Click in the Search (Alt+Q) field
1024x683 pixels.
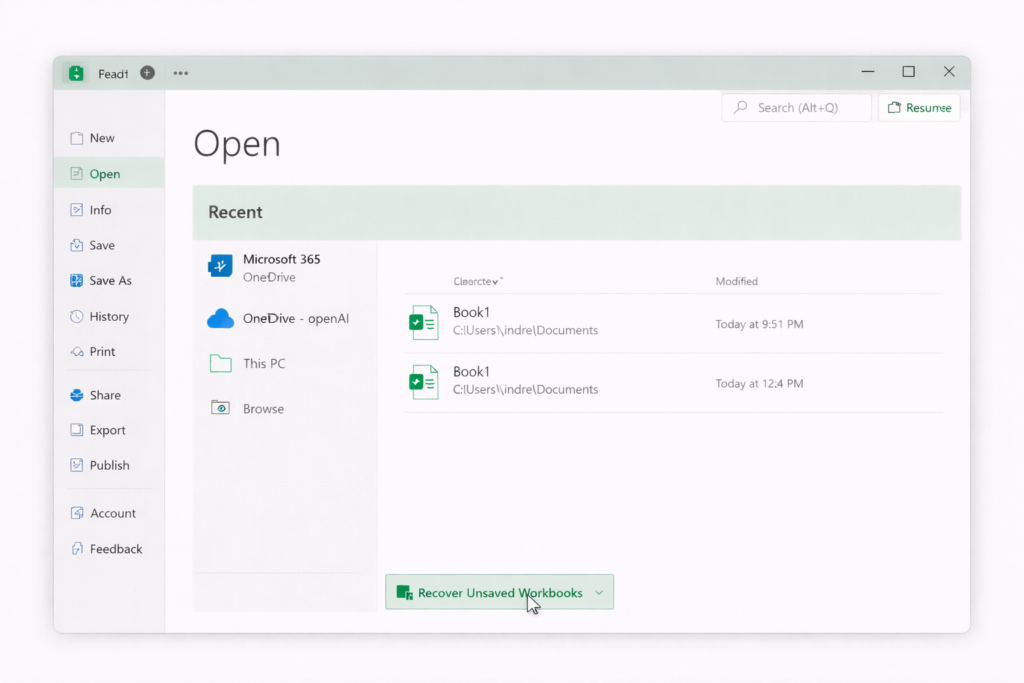tap(797, 108)
